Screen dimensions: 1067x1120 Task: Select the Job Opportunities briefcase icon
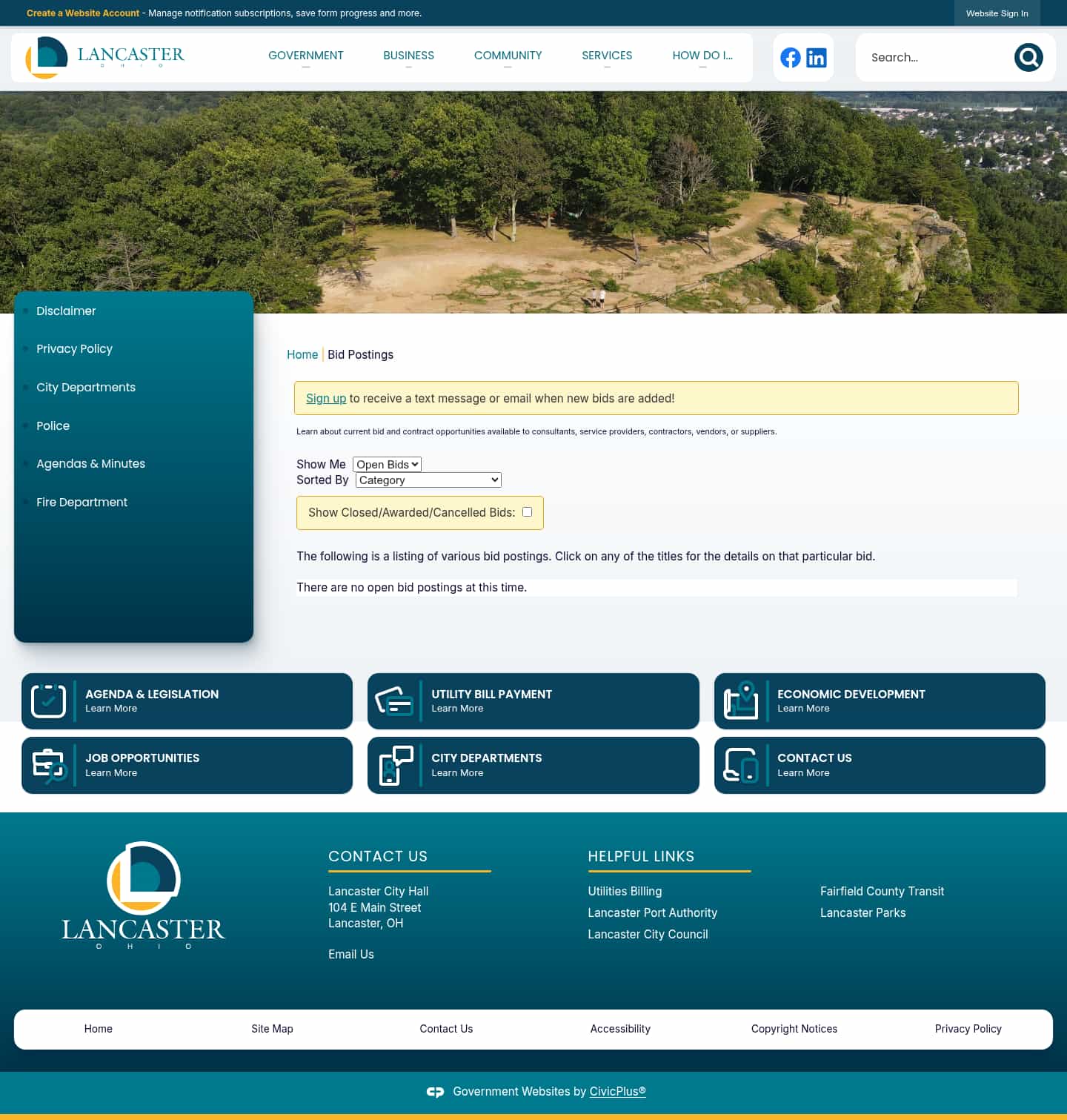[47, 764]
